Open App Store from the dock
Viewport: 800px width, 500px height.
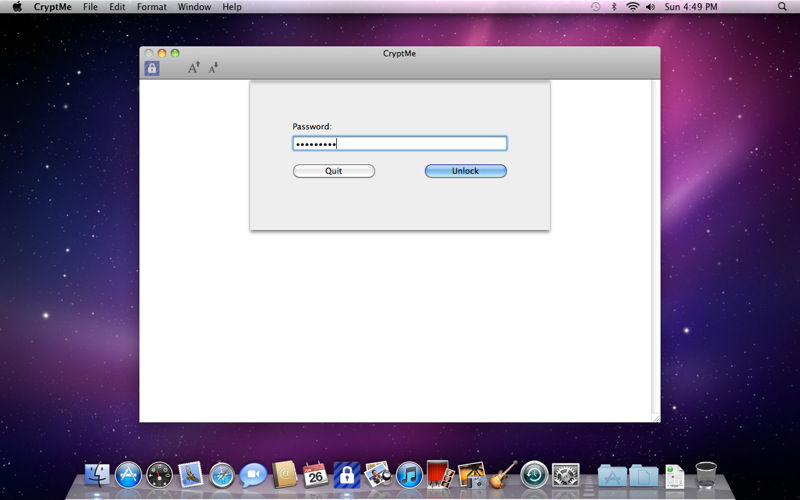(x=128, y=476)
